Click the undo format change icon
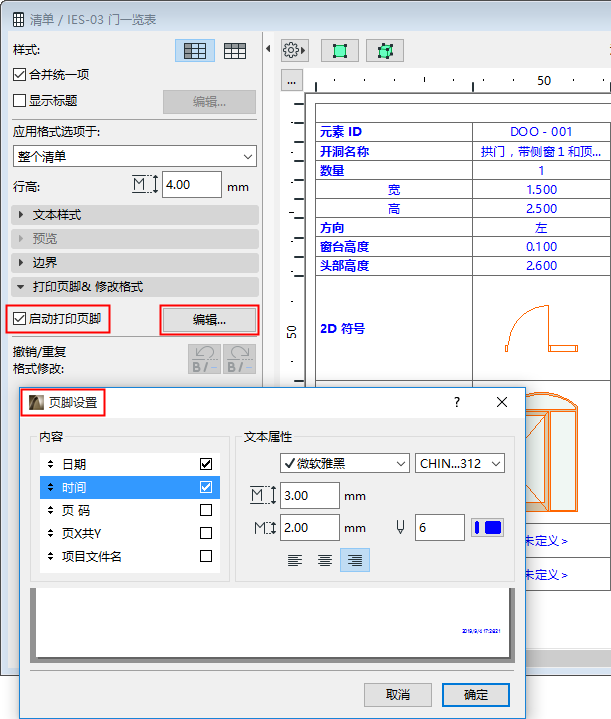 click(205, 359)
